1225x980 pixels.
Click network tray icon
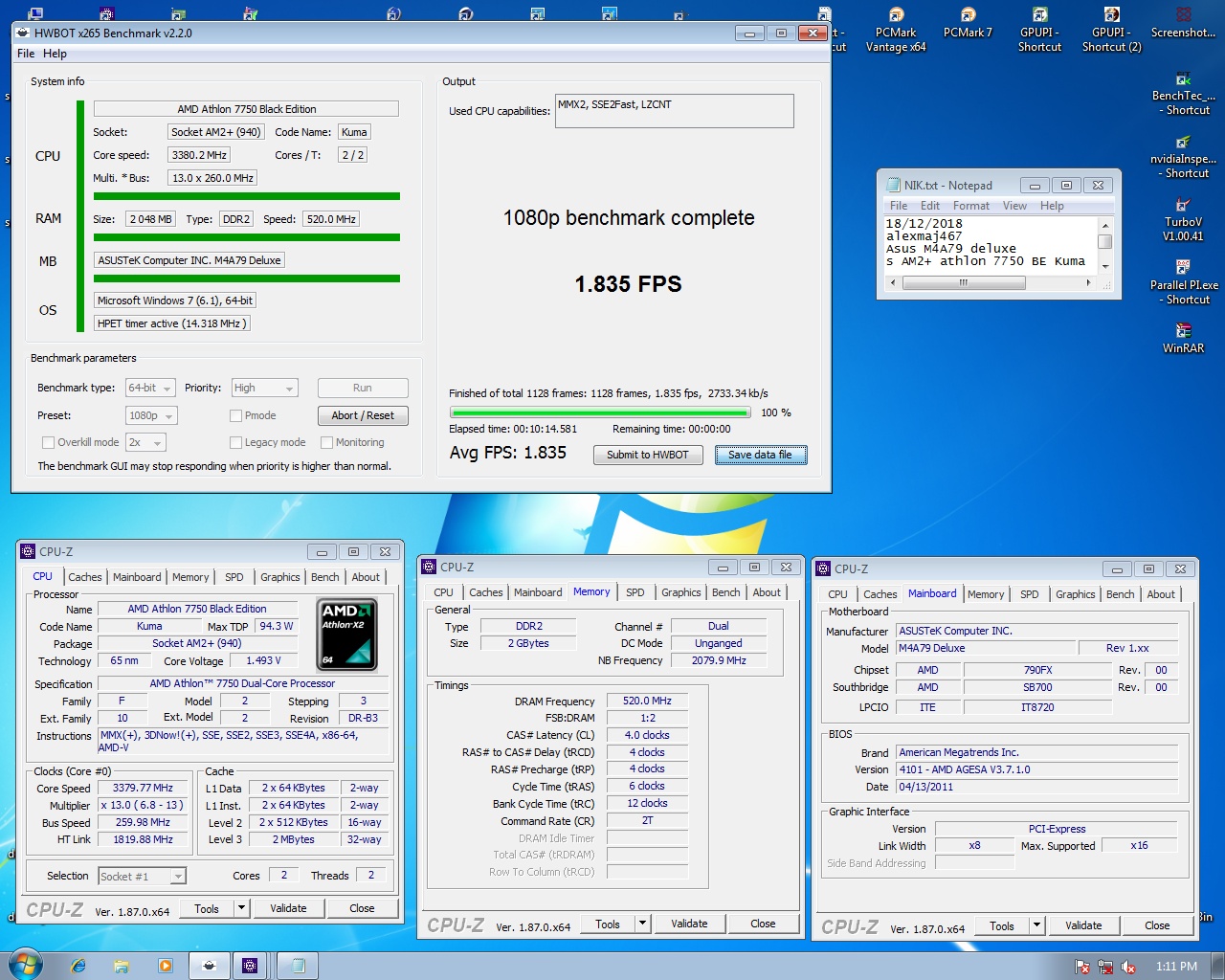click(1105, 967)
